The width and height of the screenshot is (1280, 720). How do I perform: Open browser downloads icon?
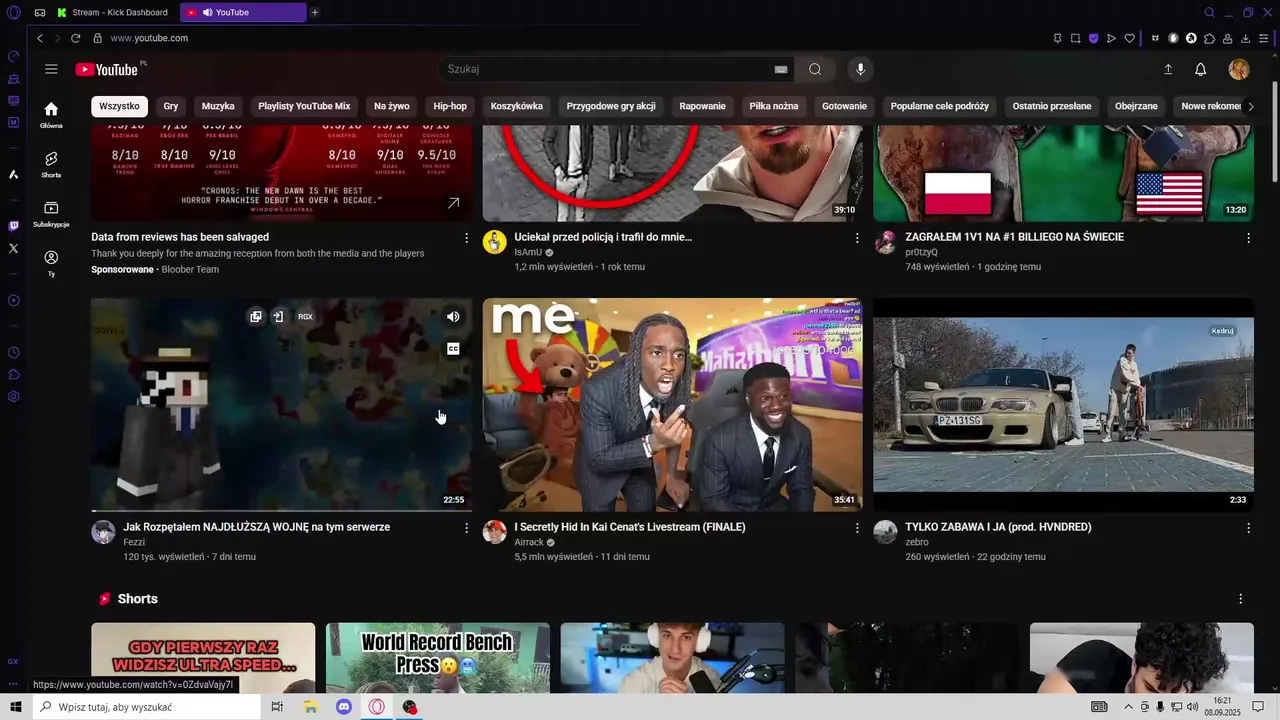(x=1245, y=38)
